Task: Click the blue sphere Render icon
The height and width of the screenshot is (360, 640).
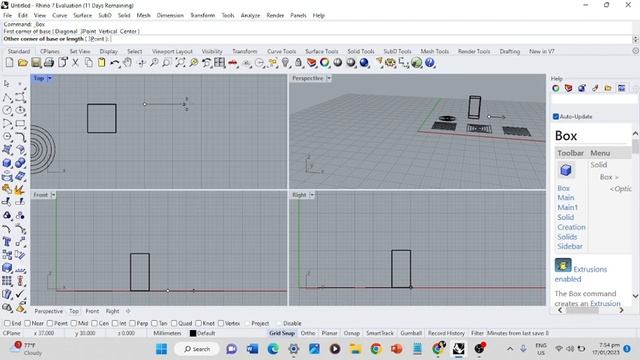Action: pos(364,63)
